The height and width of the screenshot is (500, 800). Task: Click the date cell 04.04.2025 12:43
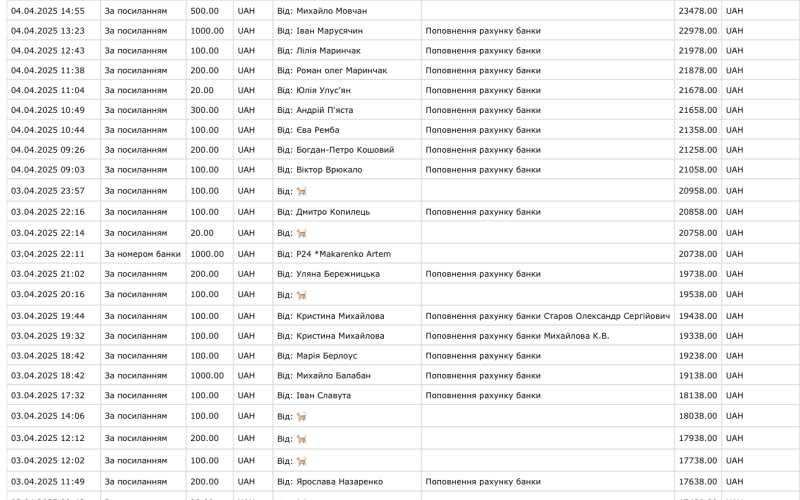[x=48, y=51]
